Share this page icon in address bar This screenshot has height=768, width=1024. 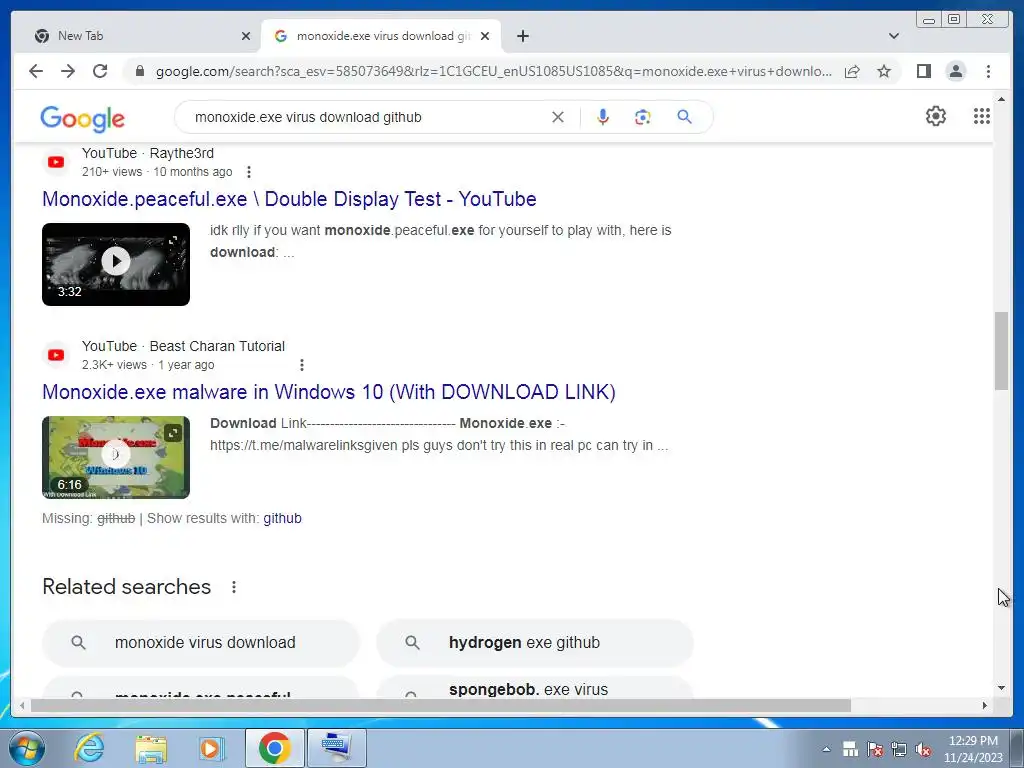click(852, 71)
